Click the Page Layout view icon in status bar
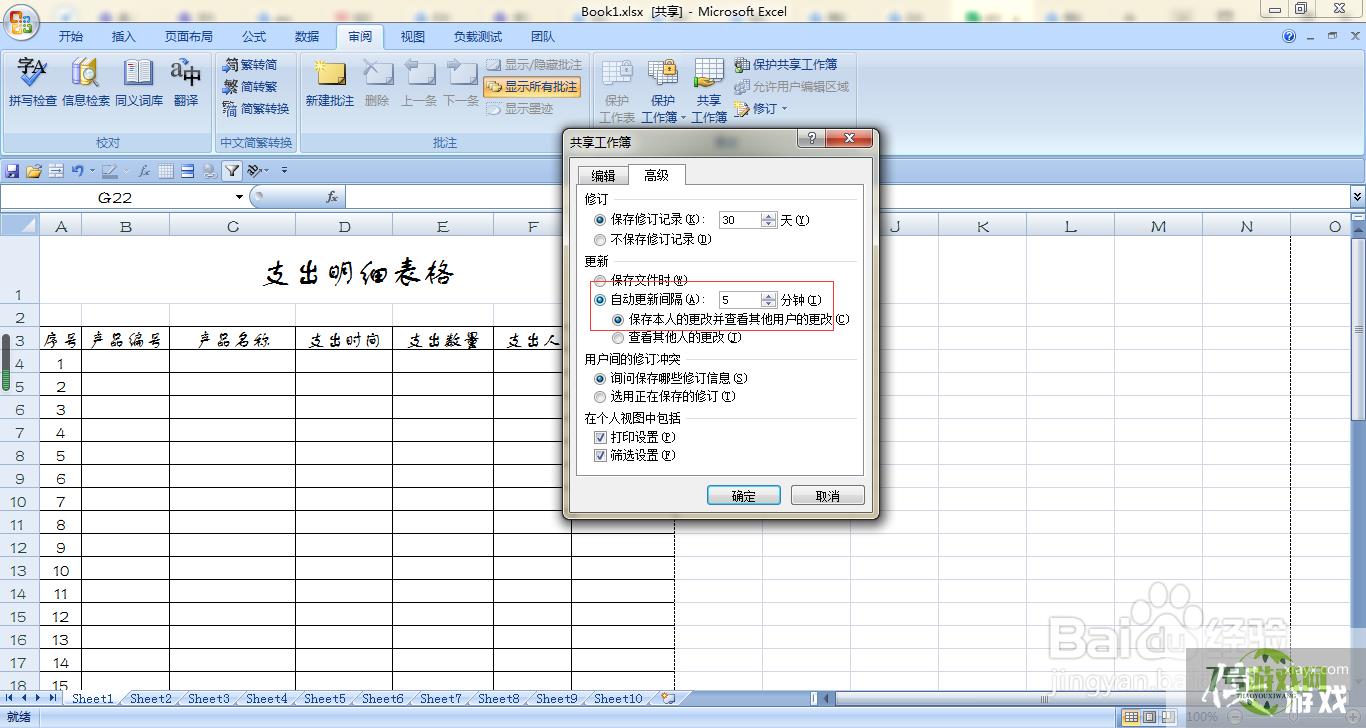 point(1150,717)
